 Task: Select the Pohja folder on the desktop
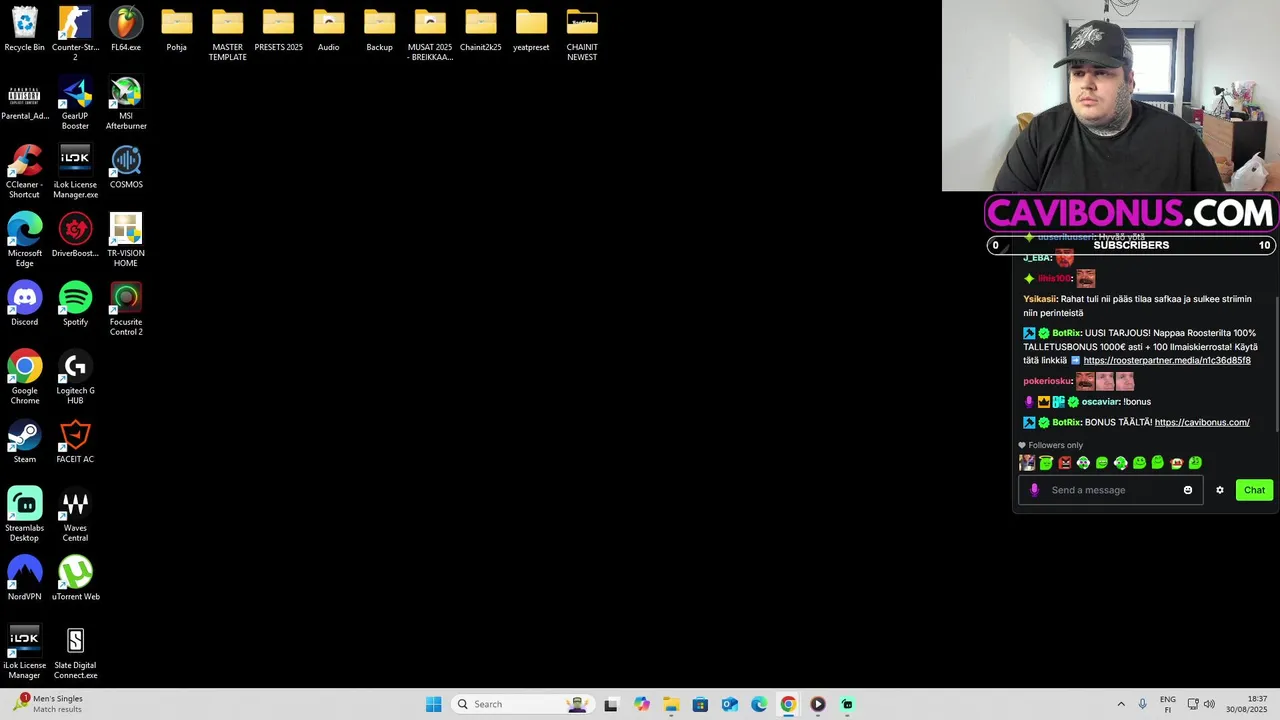[176, 30]
